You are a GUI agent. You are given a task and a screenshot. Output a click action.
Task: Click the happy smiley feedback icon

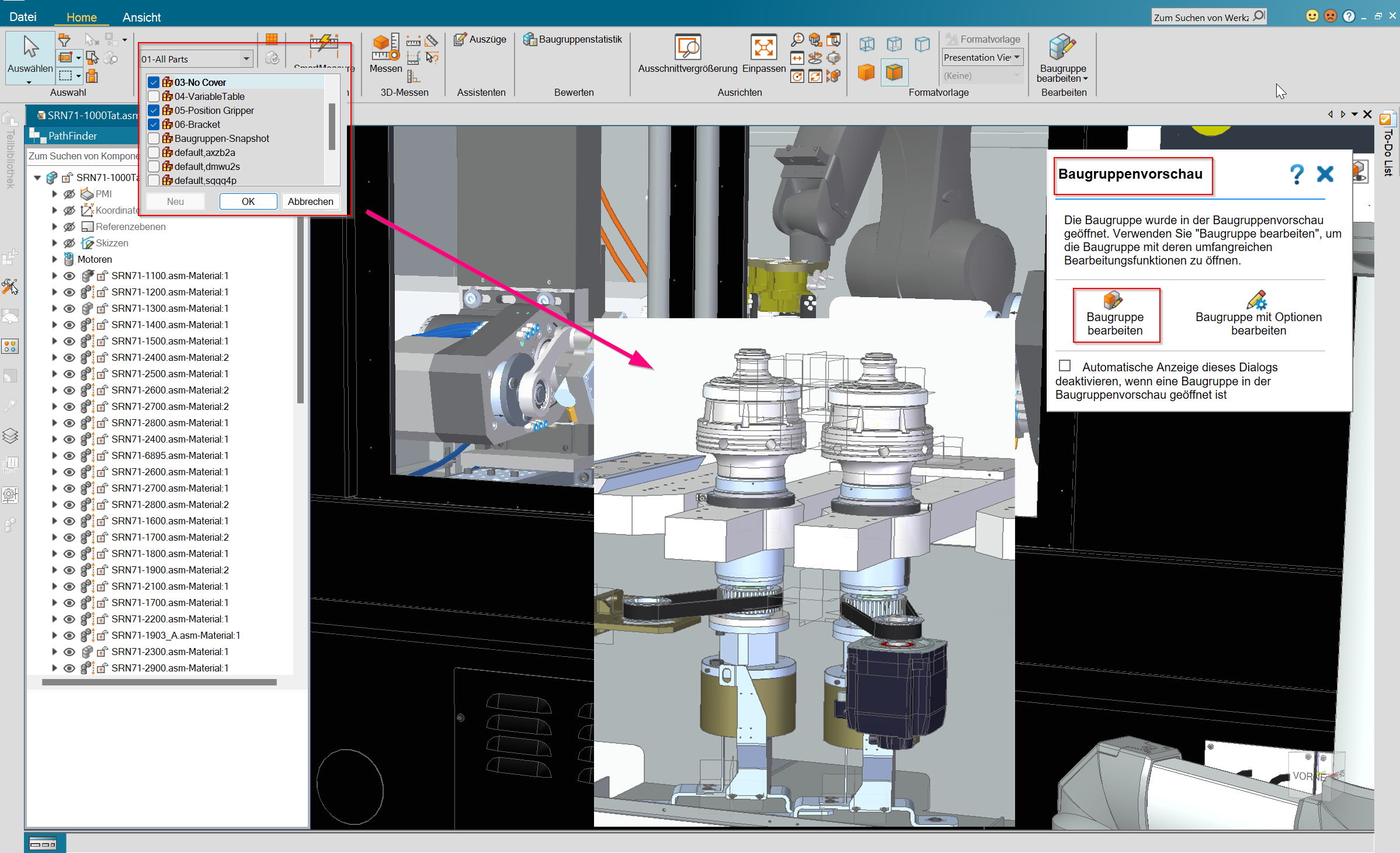[x=1312, y=16]
